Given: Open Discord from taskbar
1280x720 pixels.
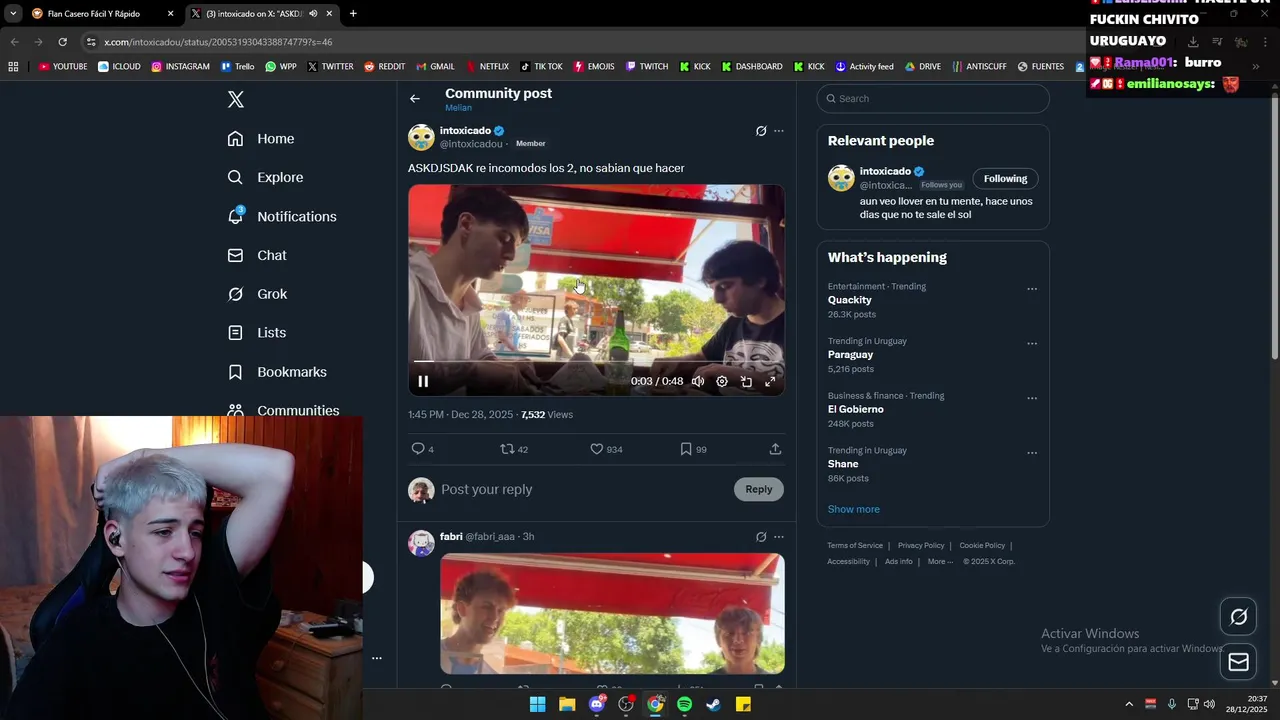Looking at the screenshot, I should (597, 704).
